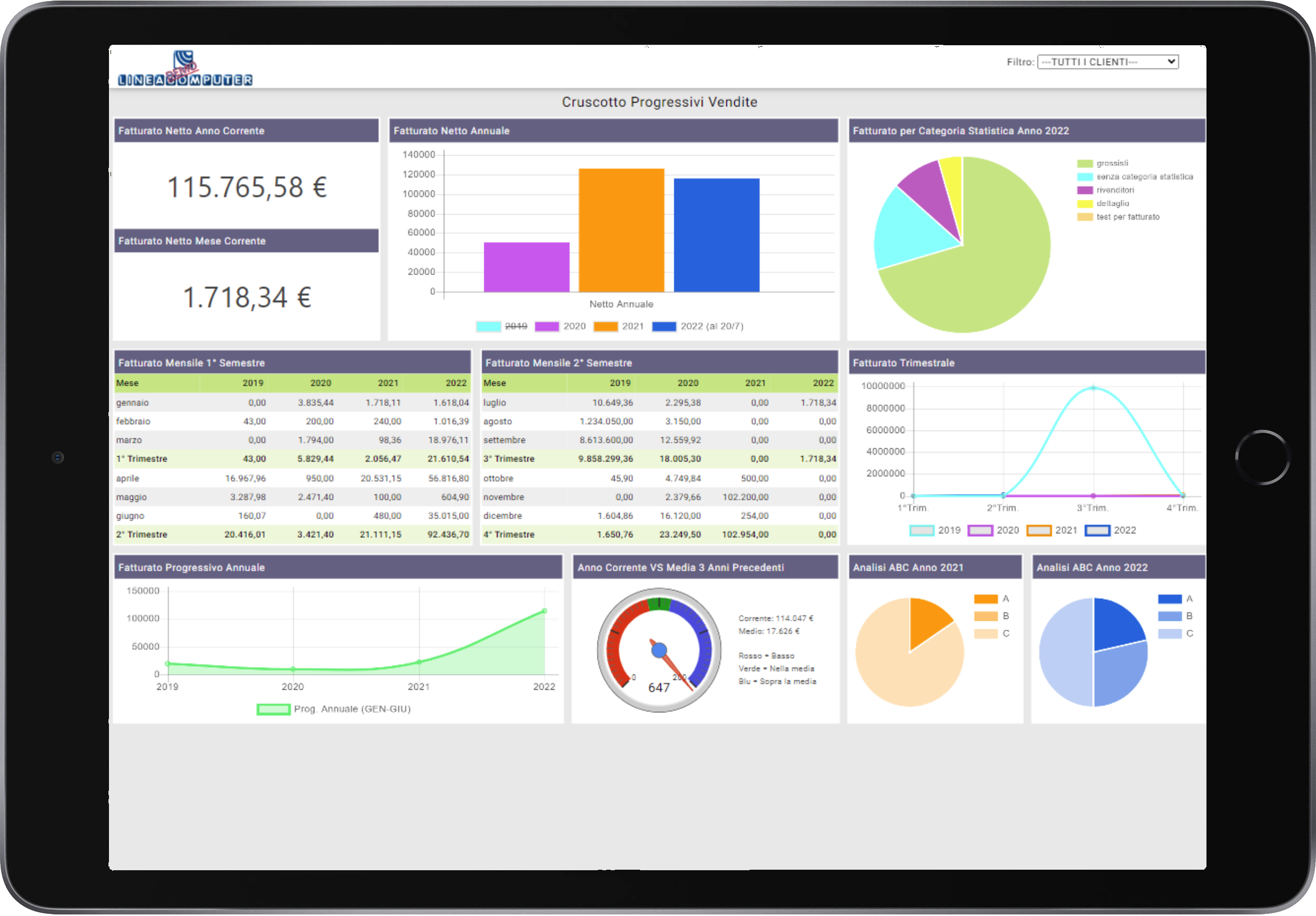Click the Linea Computer logo
This screenshot has width=1316, height=916.
coord(185,68)
